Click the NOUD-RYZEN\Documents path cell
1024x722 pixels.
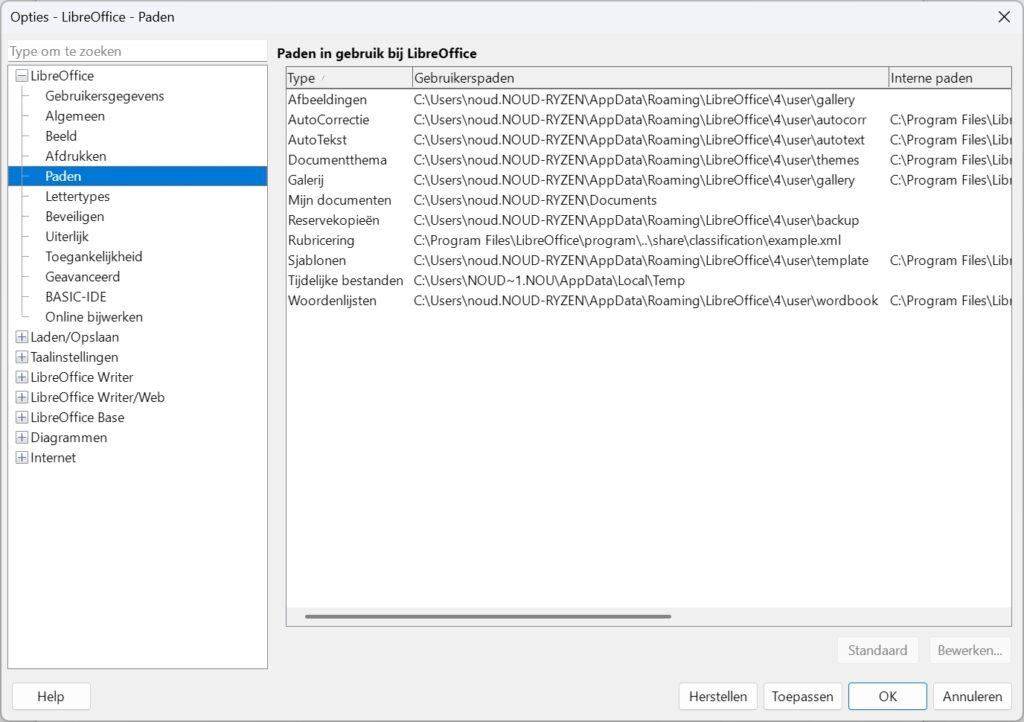coord(535,200)
